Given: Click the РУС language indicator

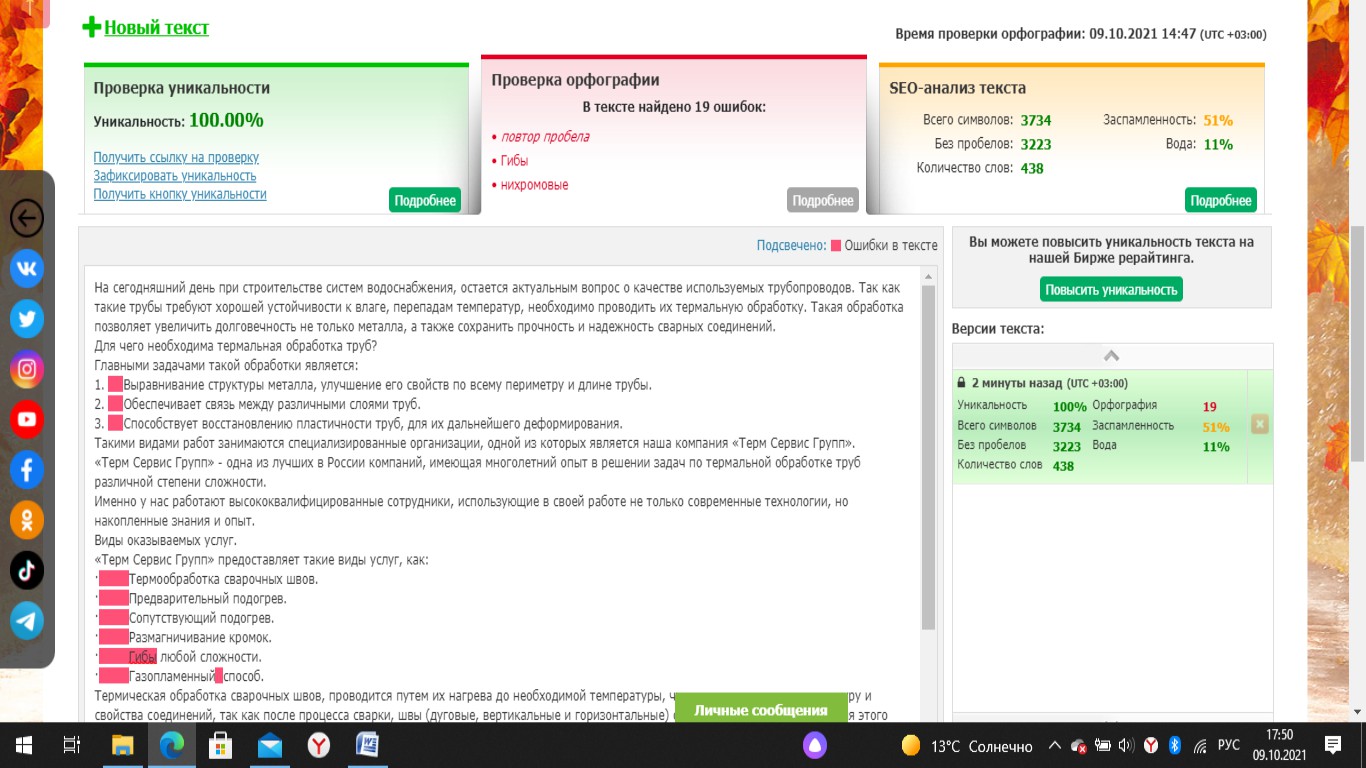Looking at the screenshot, I should tap(1230, 745).
